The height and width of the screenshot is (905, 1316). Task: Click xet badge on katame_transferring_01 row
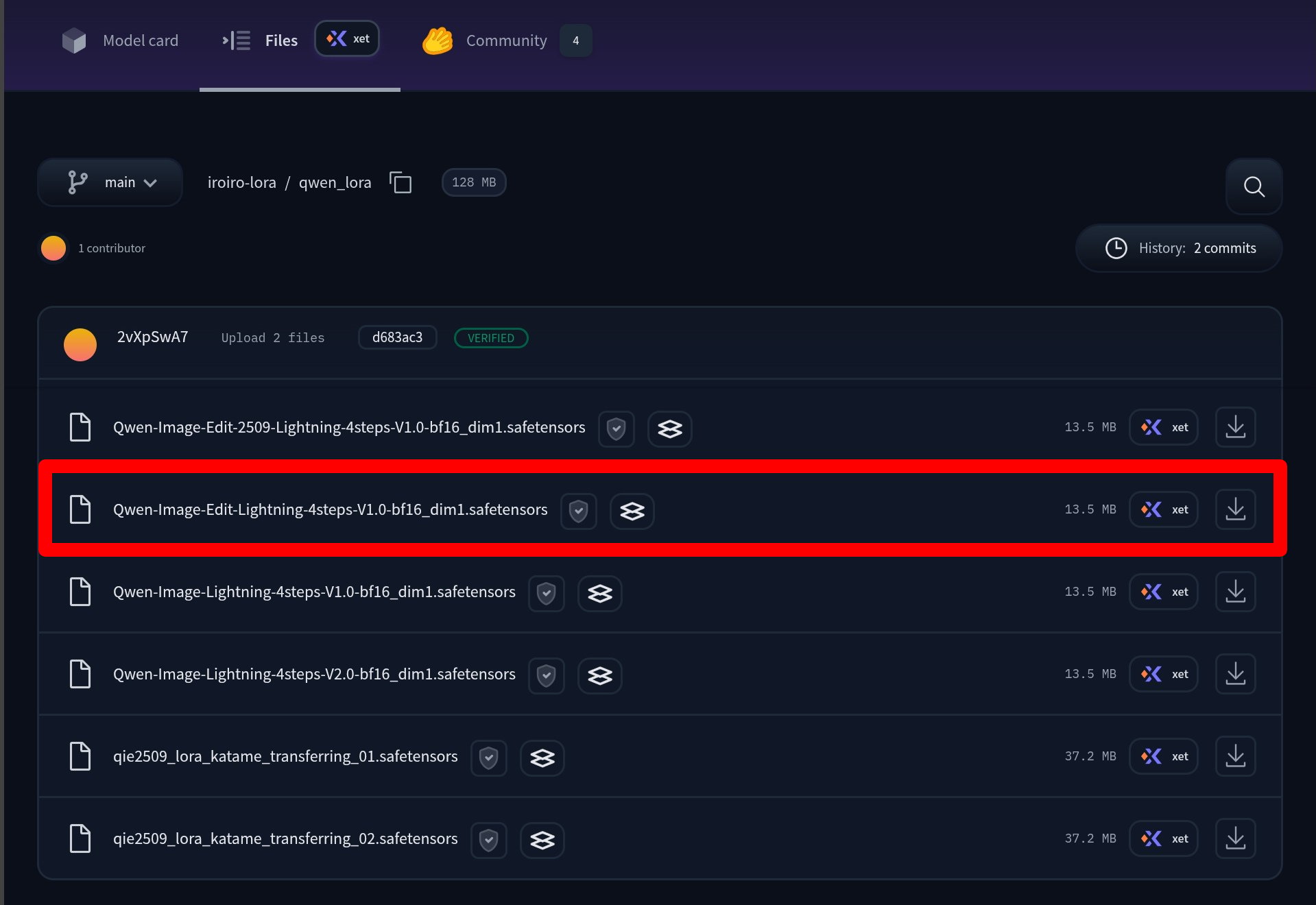(1164, 756)
